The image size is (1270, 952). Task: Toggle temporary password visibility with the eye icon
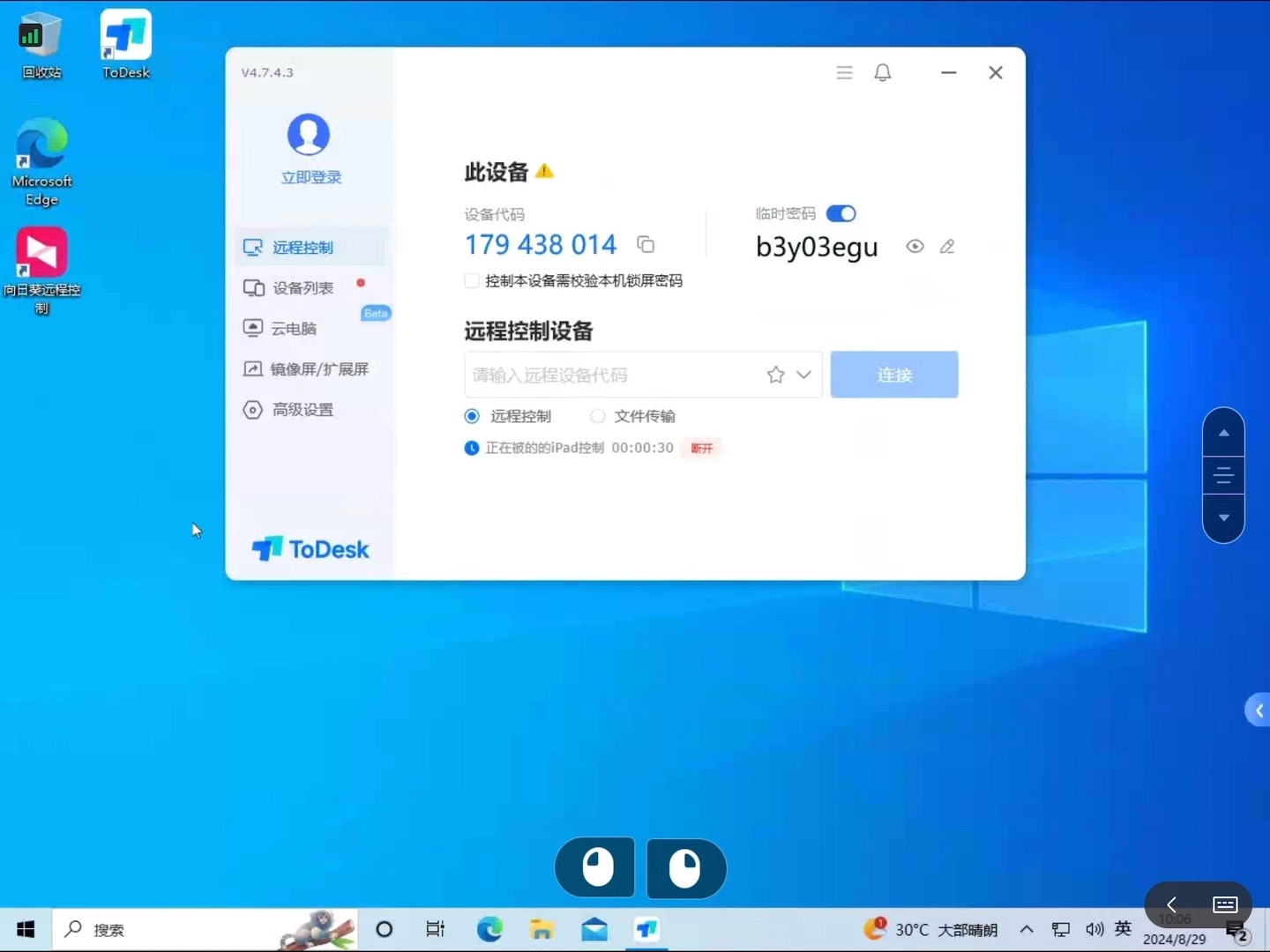[x=915, y=247]
